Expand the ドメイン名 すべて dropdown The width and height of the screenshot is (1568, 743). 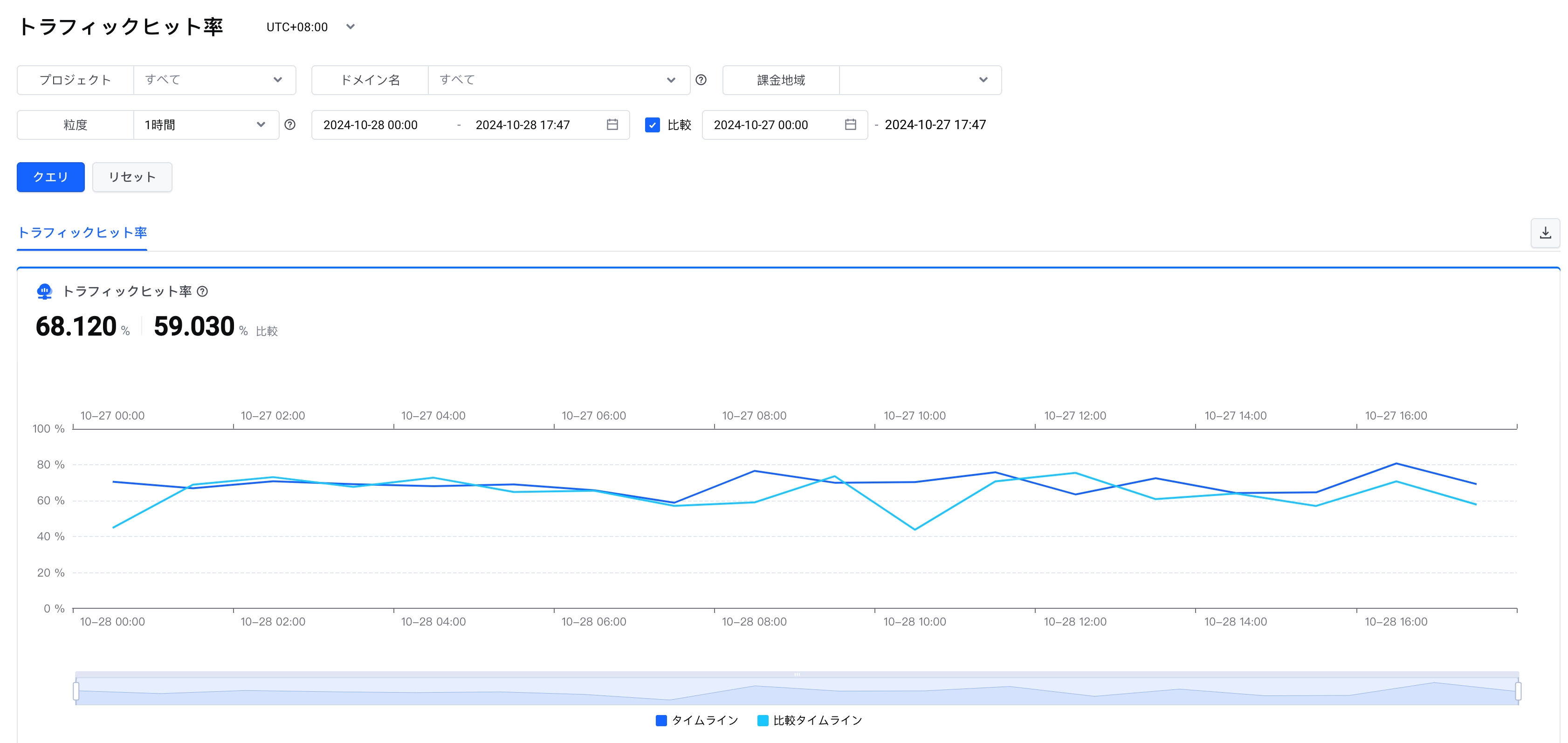click(x=559, y=80)
